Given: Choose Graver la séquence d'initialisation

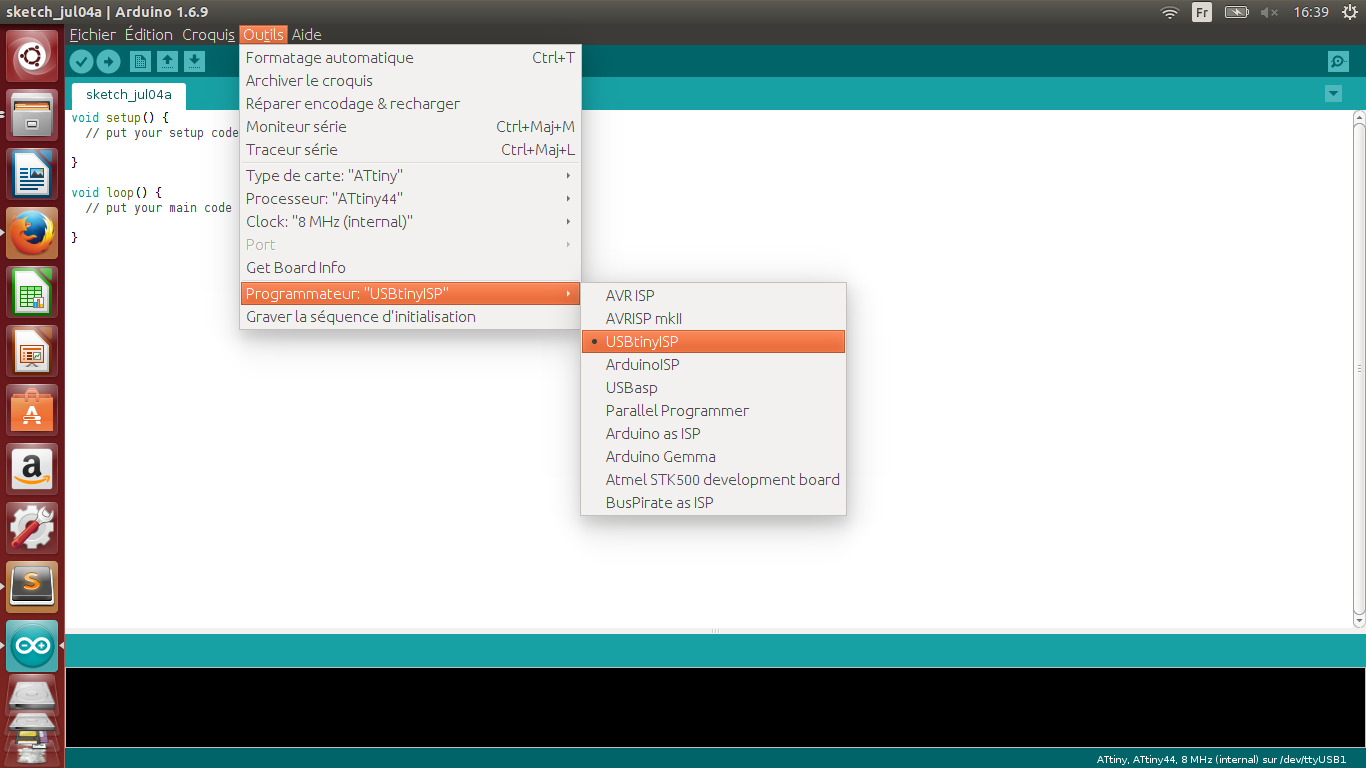Looking at the screenshot, I should pos(410,317).
